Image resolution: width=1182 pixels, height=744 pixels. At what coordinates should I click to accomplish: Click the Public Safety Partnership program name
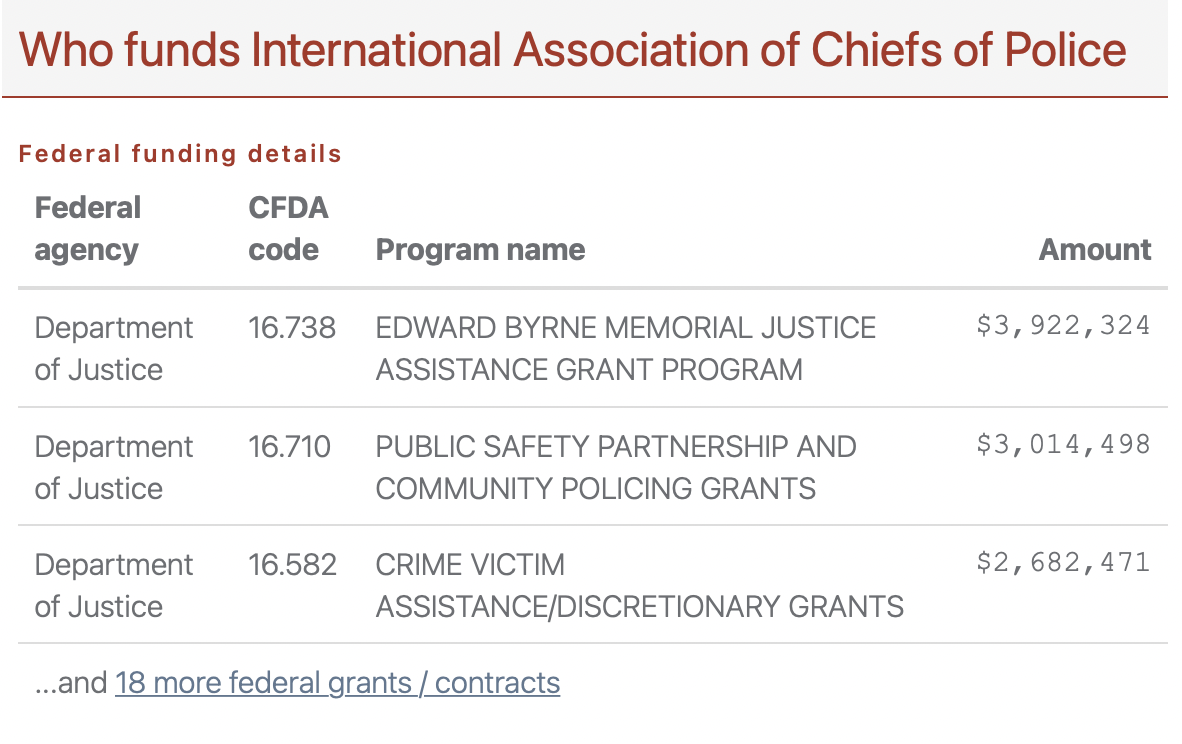click(x=616, y=468)
